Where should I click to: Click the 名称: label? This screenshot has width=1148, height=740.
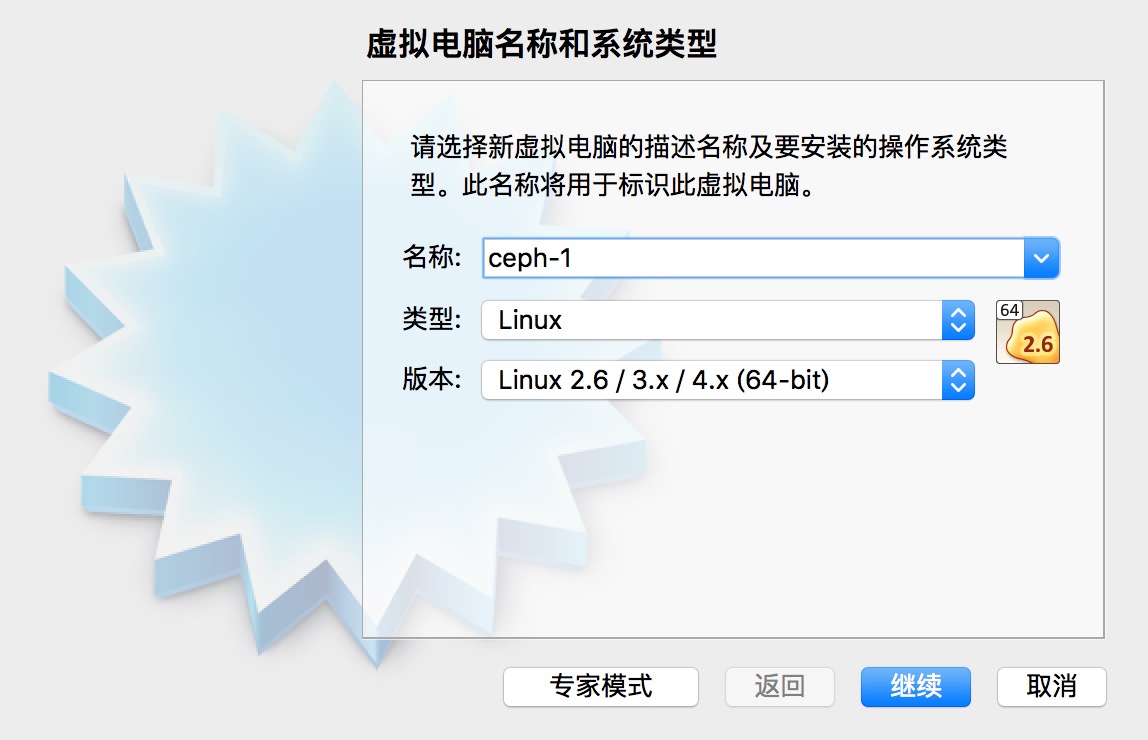point(432,258)
